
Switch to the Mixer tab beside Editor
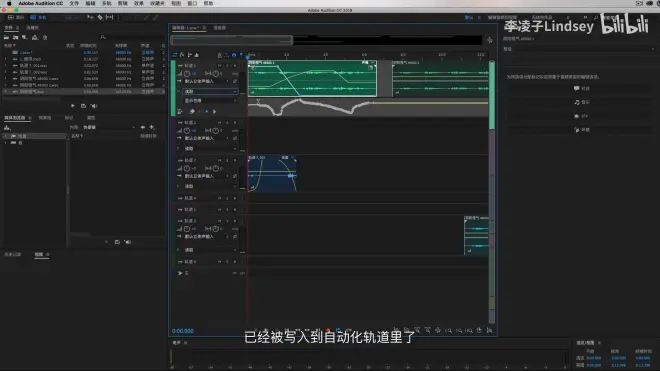pos(219,28)
